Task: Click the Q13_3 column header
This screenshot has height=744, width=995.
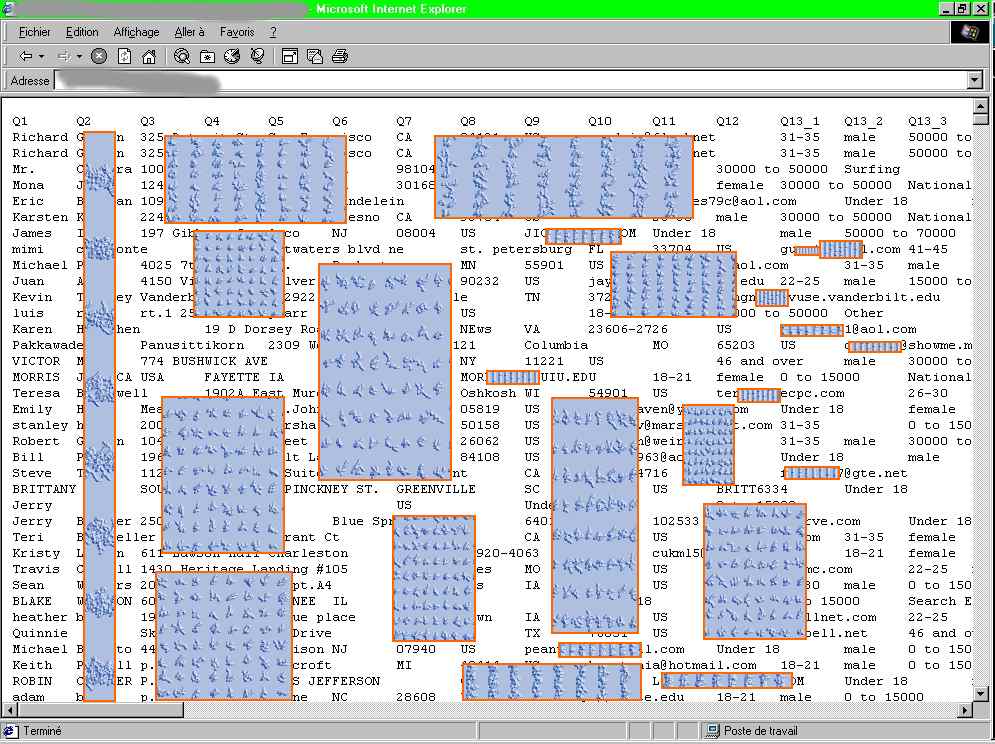Action: click(928, 121)
